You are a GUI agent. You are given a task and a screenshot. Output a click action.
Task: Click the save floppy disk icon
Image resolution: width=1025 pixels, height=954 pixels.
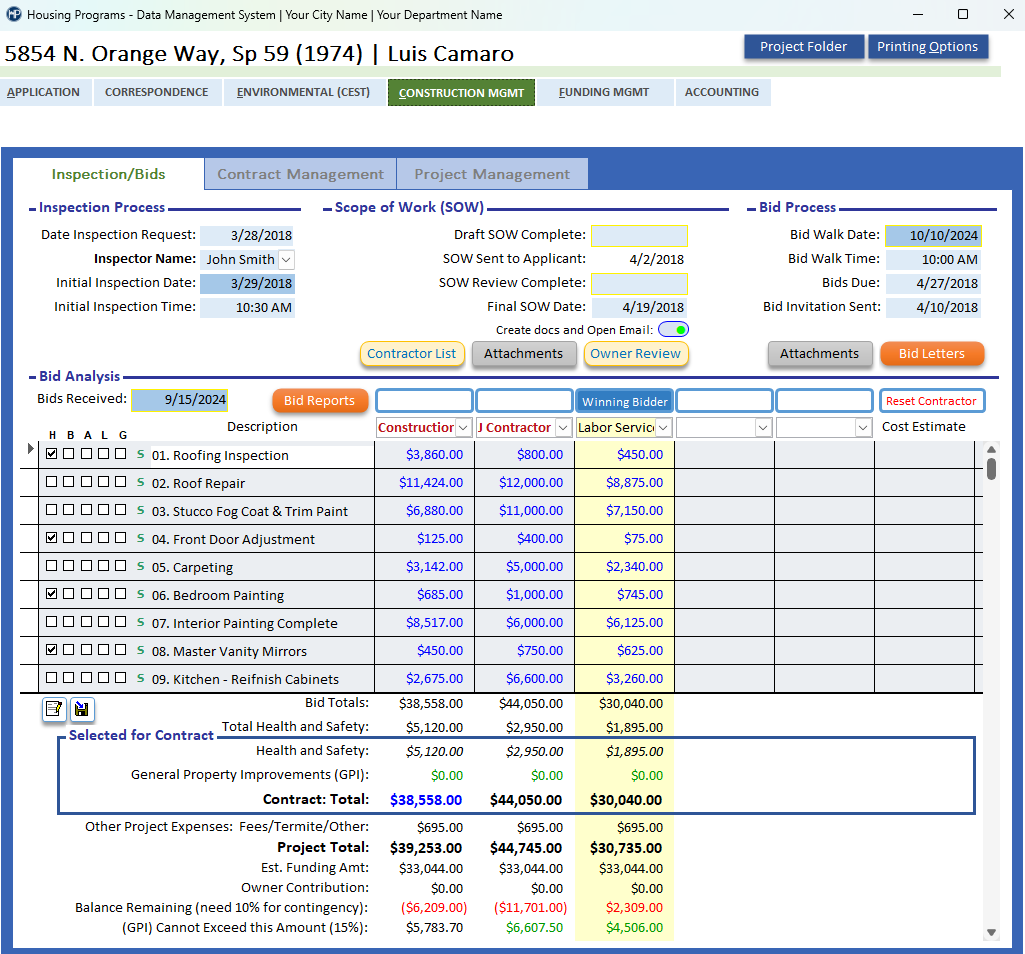(x=82, y=709)
